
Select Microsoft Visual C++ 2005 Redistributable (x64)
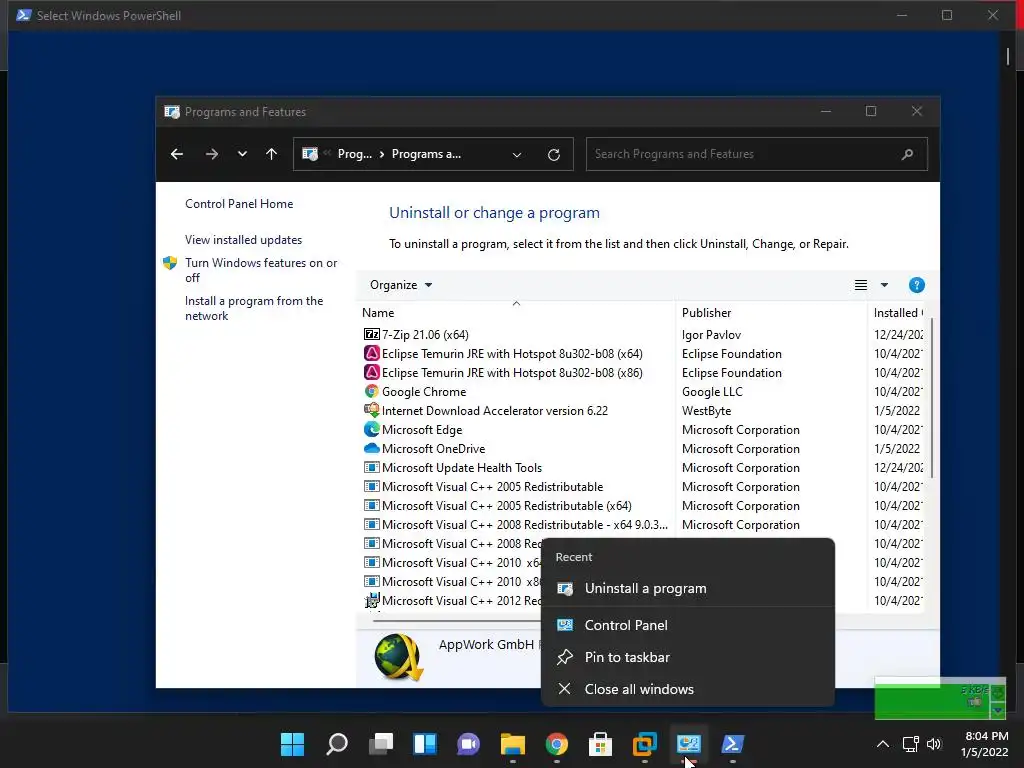507,505
